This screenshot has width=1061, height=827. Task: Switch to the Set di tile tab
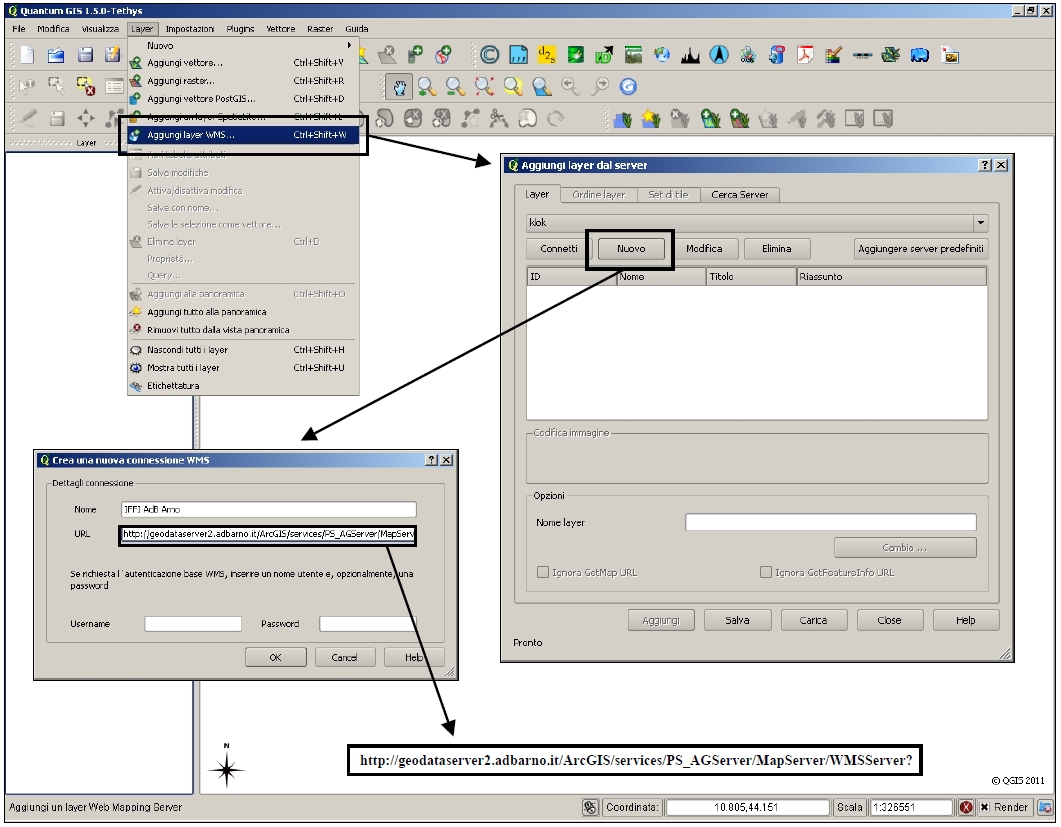coord(668,195)
